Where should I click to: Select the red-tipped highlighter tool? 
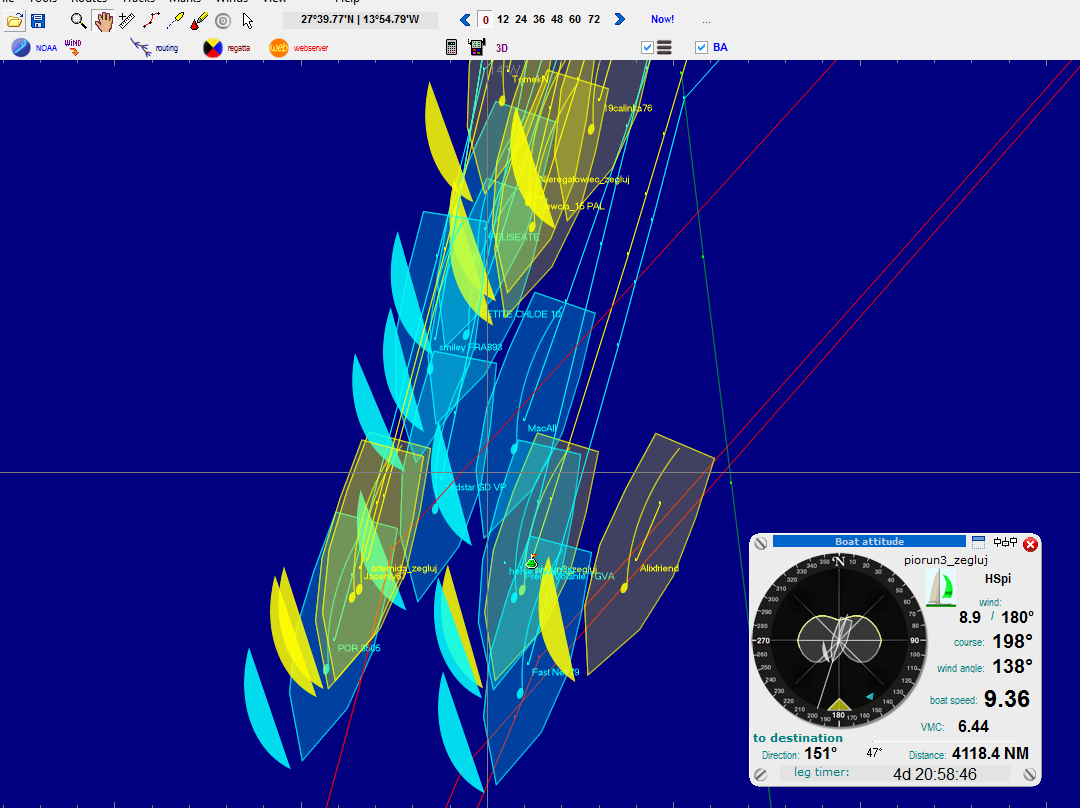pos(199,21)
